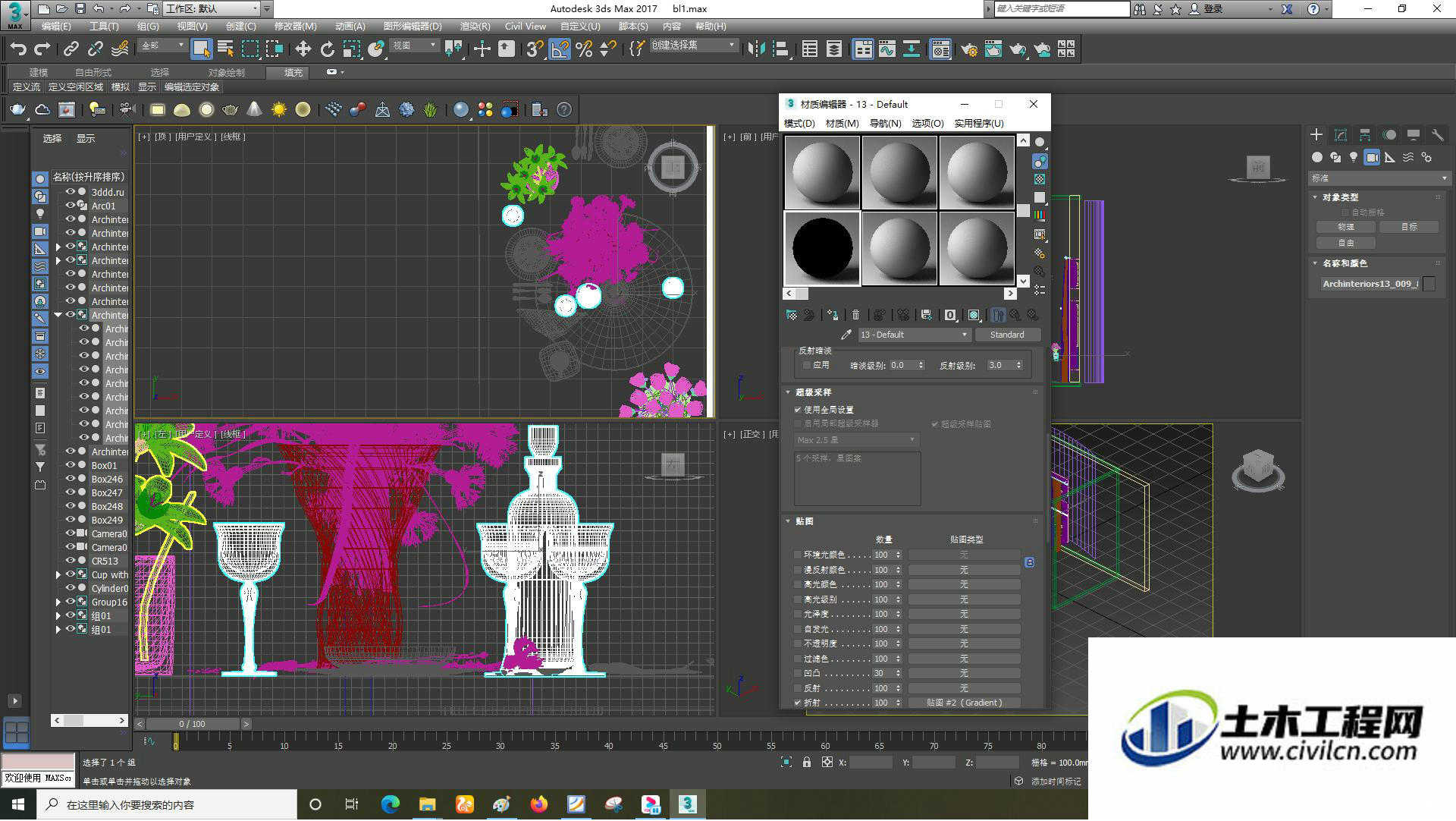Open the 修改器(M) menu
The height and width of the screenshot is (821, 1456).
[x=295, y=27]
